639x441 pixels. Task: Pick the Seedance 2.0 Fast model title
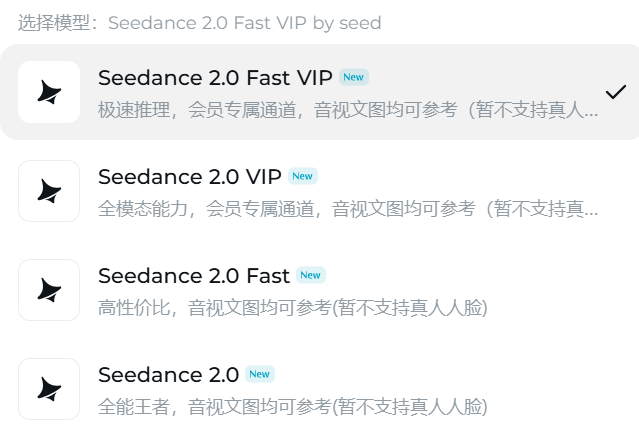coord(194,275)
